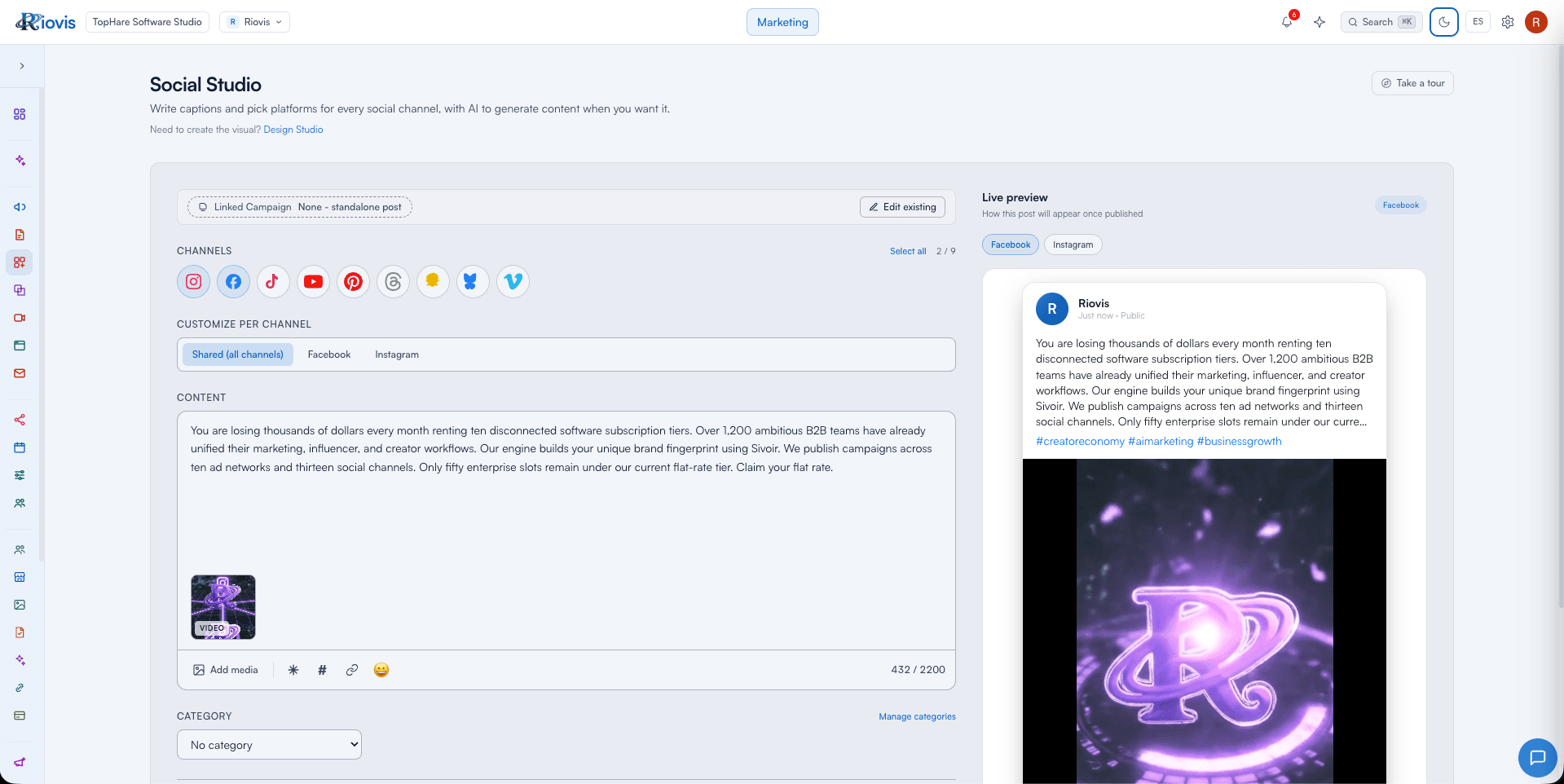Open the mail icon in sidebar
The width and height of the screenshot is (1564, 784).
coord(20,373)
